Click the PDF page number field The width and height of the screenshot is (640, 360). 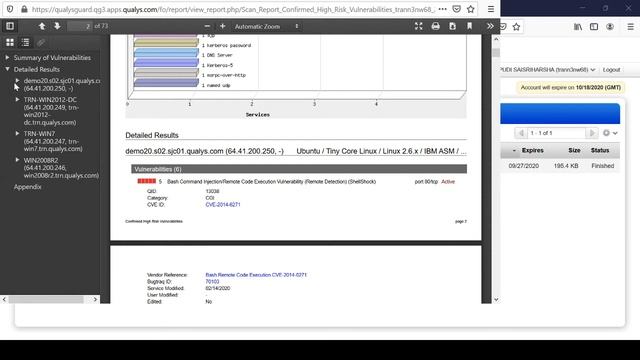(x=79, y=26)
